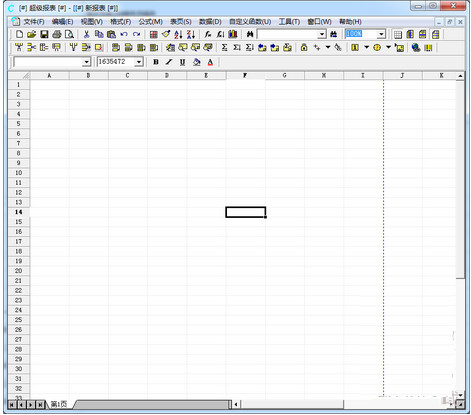This screenshot has width=471, height=415.
Task: Click the red font color A button
Action: (210, 62)
